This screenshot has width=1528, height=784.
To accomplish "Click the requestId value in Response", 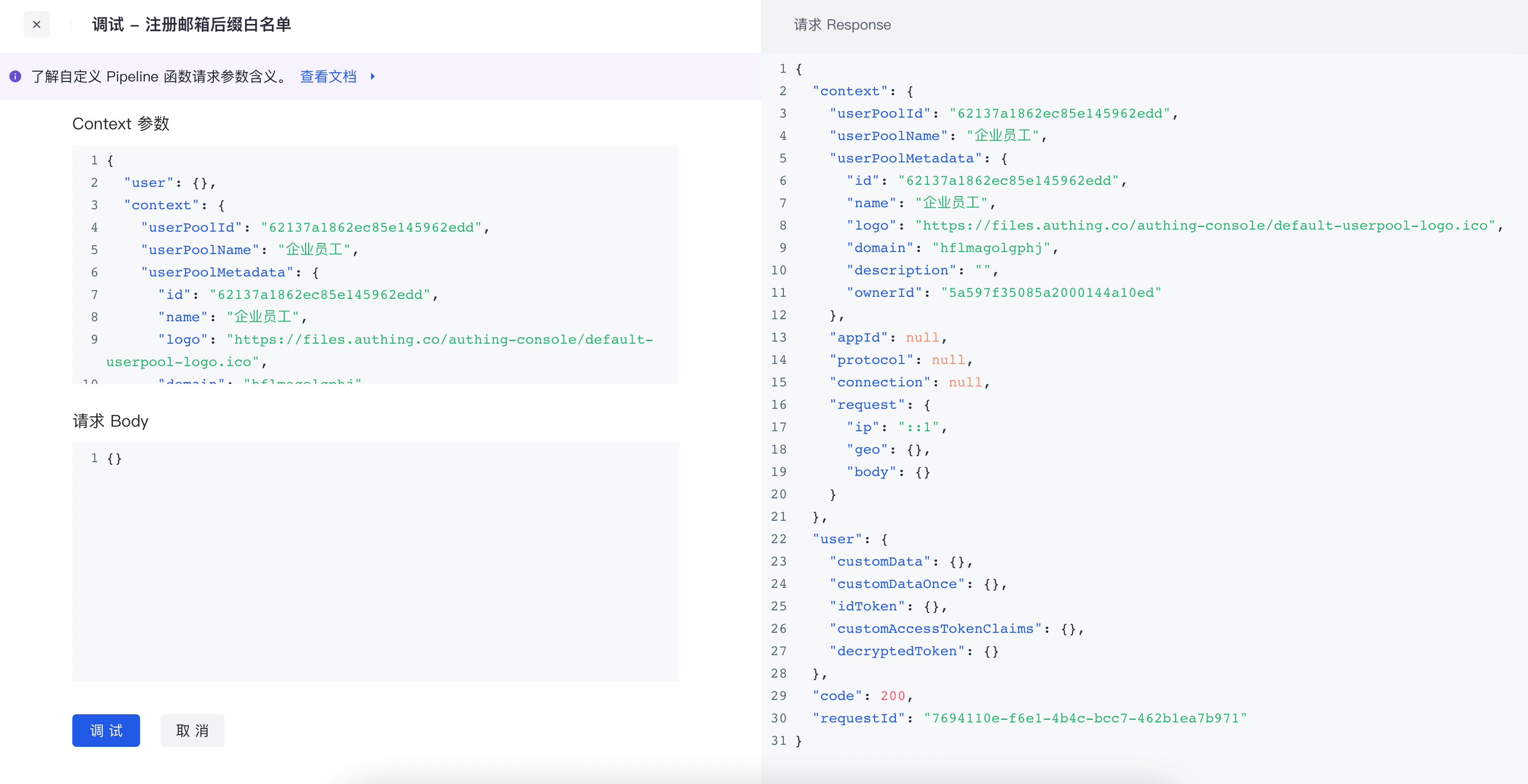I will (x=1085, y=718).
